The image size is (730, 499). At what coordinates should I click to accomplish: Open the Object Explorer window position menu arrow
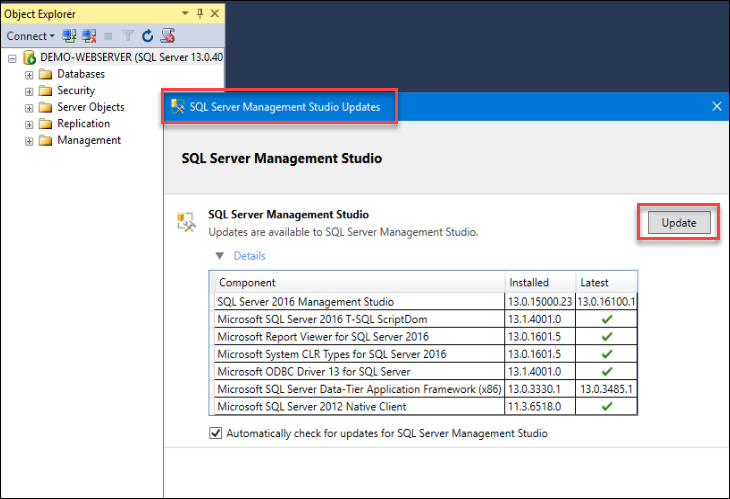pos(185,13)
